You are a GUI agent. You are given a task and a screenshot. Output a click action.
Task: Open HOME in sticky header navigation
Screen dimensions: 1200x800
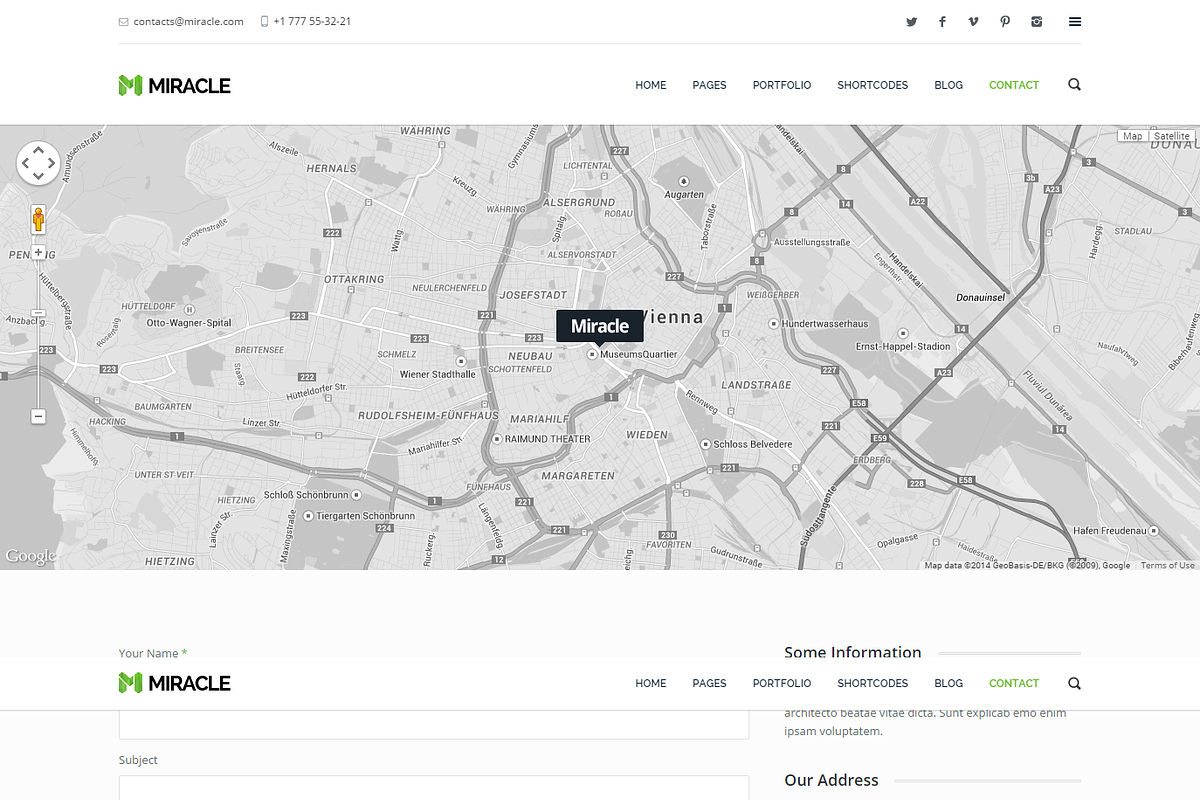[x=650, y=683]
